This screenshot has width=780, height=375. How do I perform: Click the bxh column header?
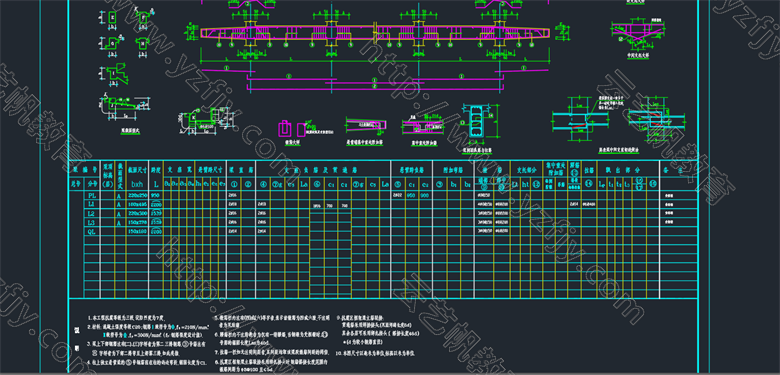136,184
